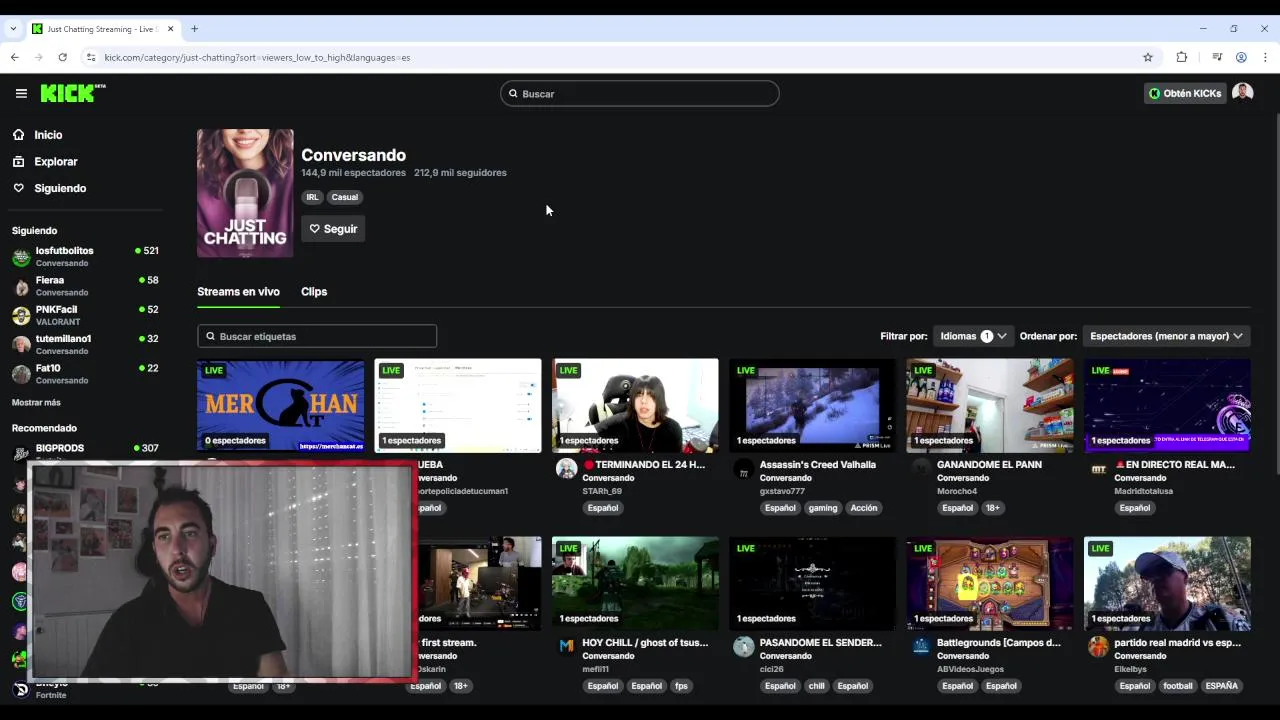The height and width of the screenshot is (720, 1280).
Task: Switch to Streams en vivo tab
Action: [x=238, y=292]
